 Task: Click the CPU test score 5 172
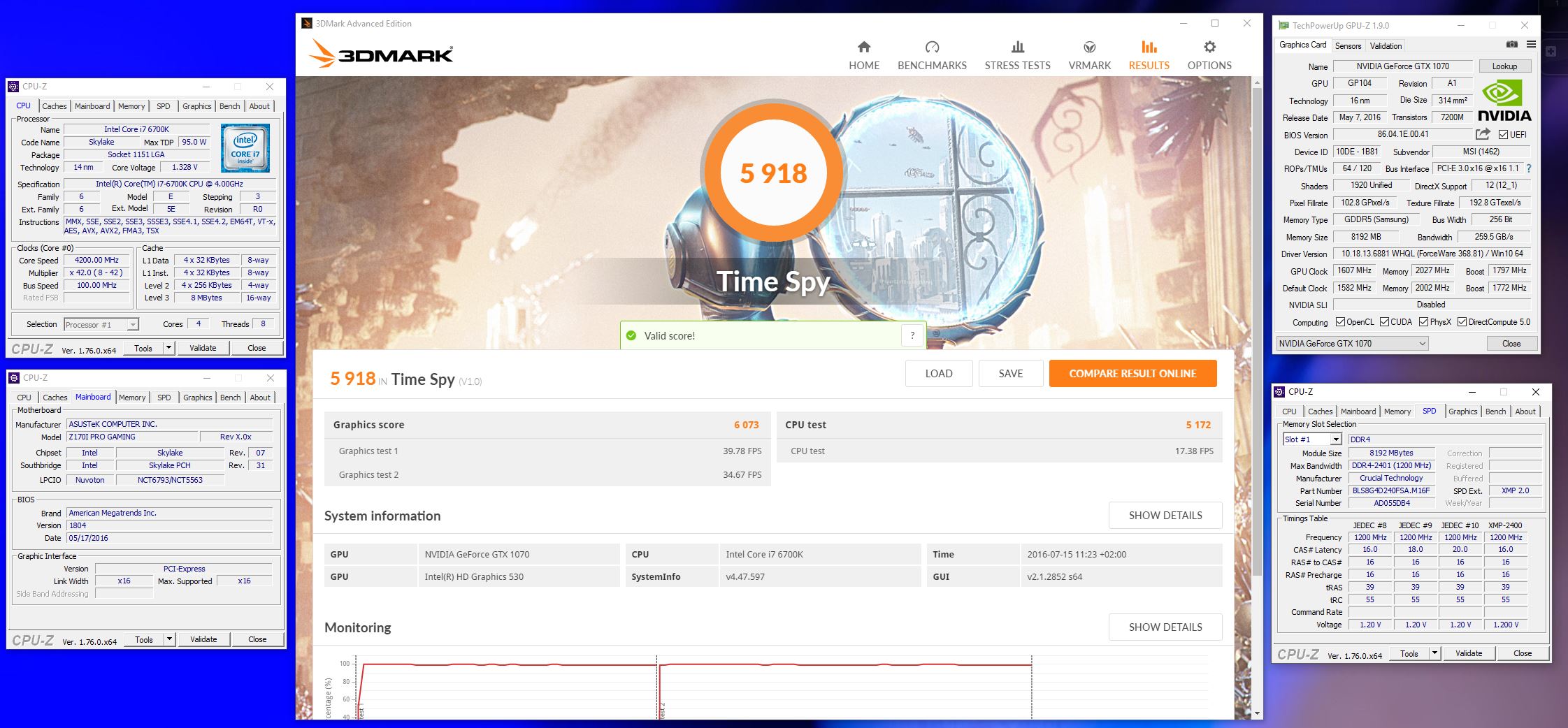click(1198, 425)
